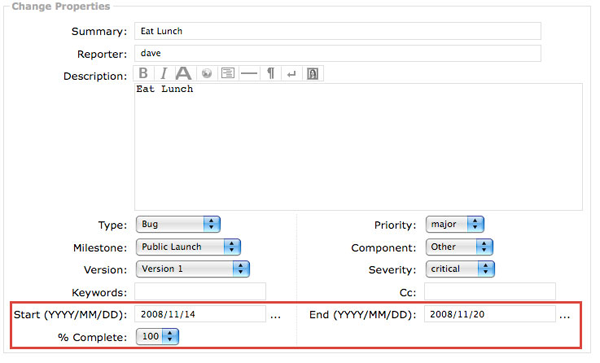Click inside the Description text area
The image size is (600, 363).
pyautogui.click(x=358, y=147)
